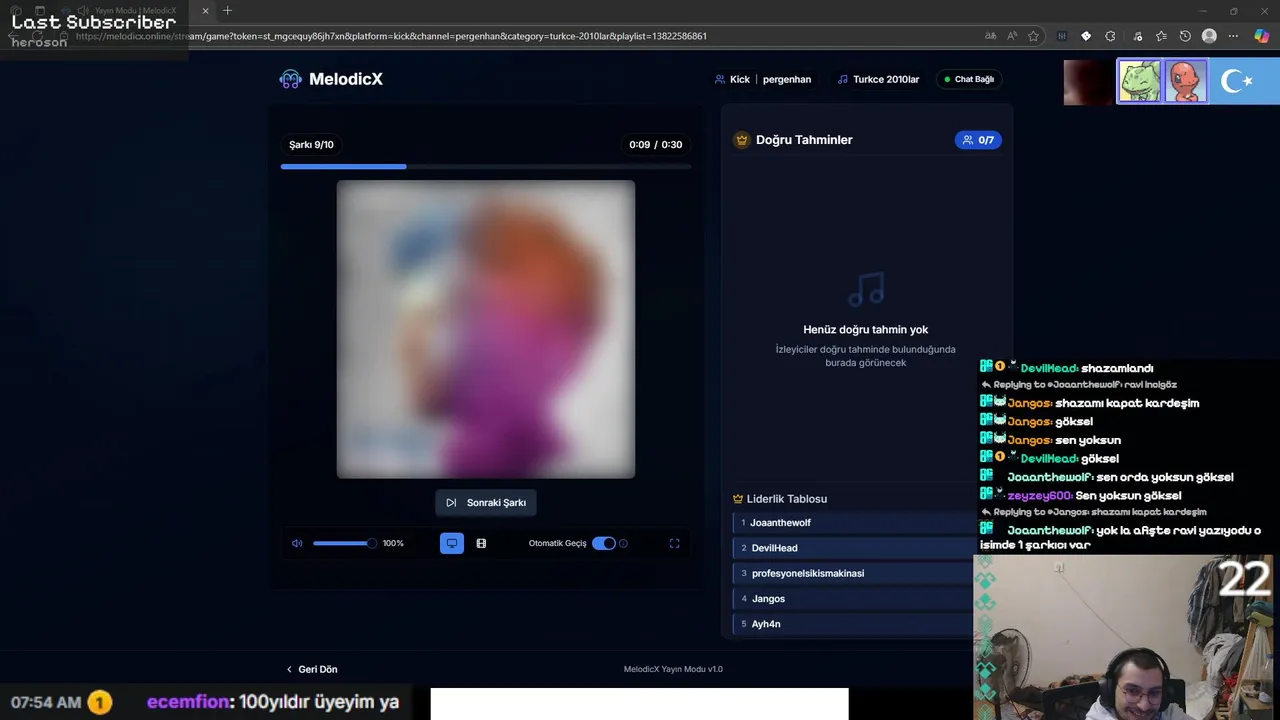Open the info icon beside Otomatik Geçiş
1280x720 pixels.
point(623,543)
